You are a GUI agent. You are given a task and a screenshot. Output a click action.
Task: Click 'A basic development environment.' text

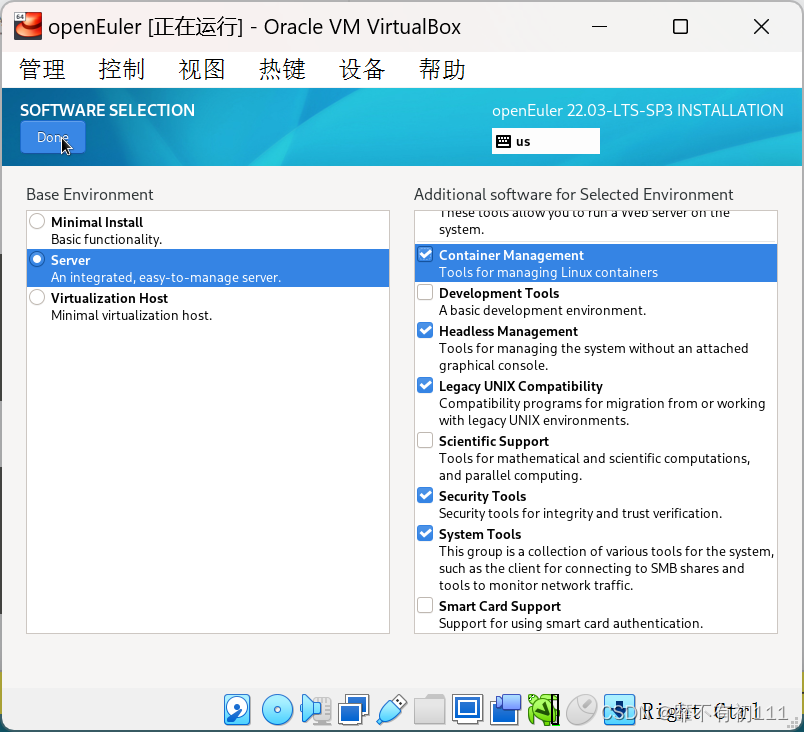click(x=542, y=310)
